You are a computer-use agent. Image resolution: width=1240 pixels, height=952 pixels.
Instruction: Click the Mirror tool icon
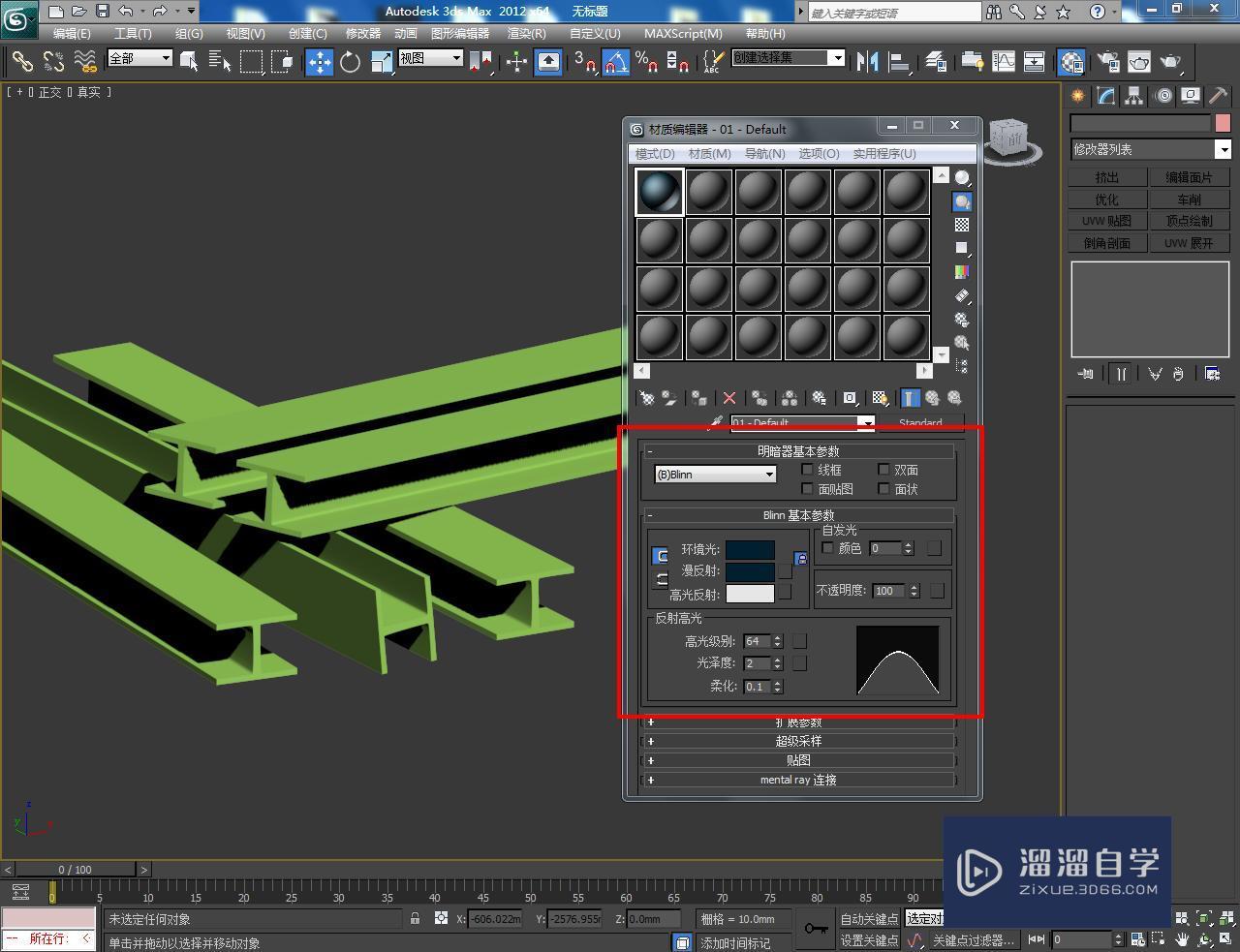click(x=867, y=63)
